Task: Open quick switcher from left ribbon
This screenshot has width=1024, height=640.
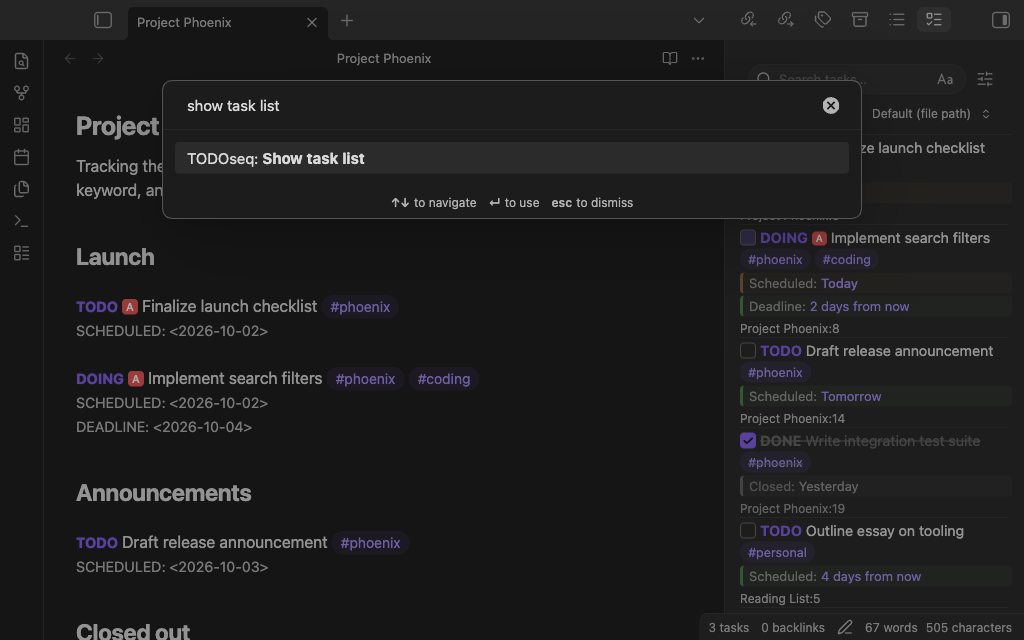Action: (x=22, y=61)
